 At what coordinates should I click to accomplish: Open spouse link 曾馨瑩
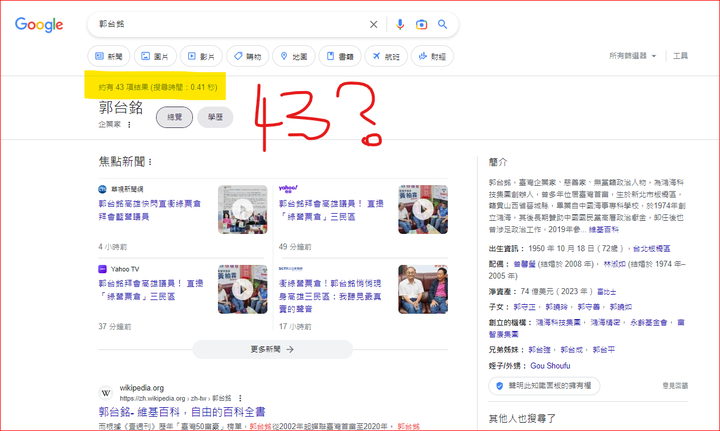(524, 264)
